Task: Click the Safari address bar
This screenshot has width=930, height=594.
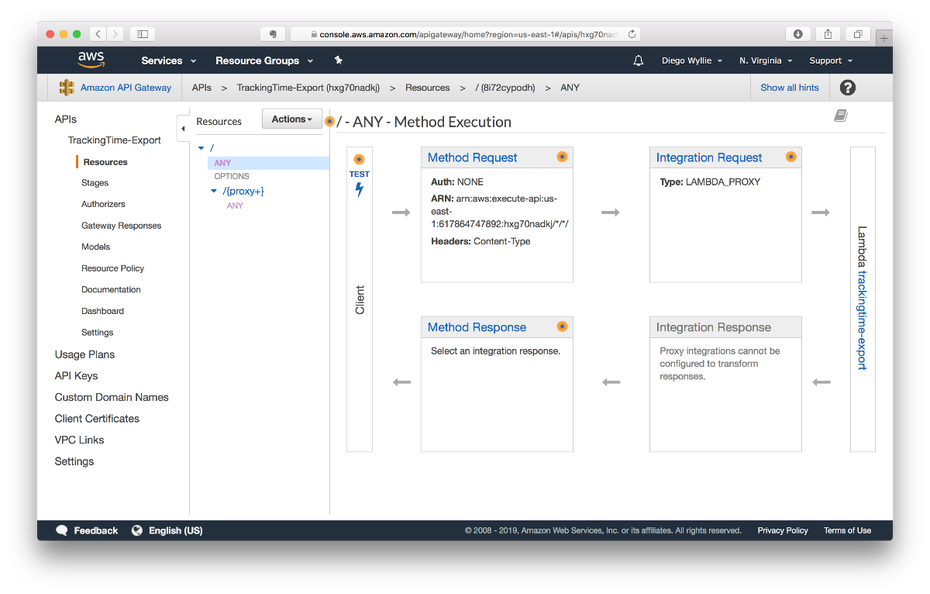Action: pyautogui.click(x=466, y=34)
